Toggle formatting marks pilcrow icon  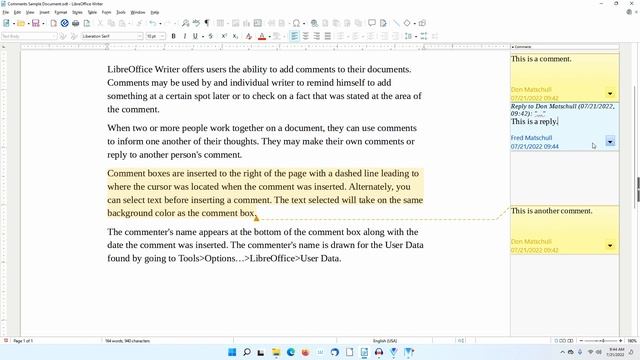207,23
